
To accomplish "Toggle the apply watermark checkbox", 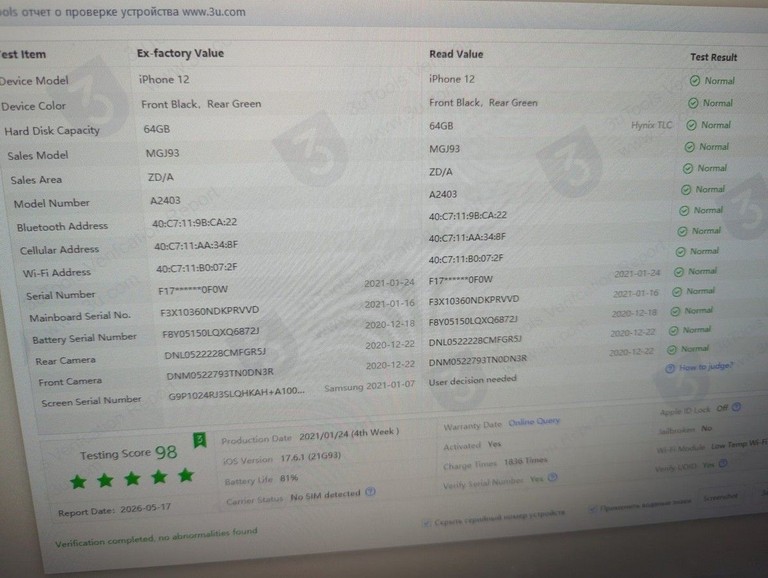I will tap(593, 509).
